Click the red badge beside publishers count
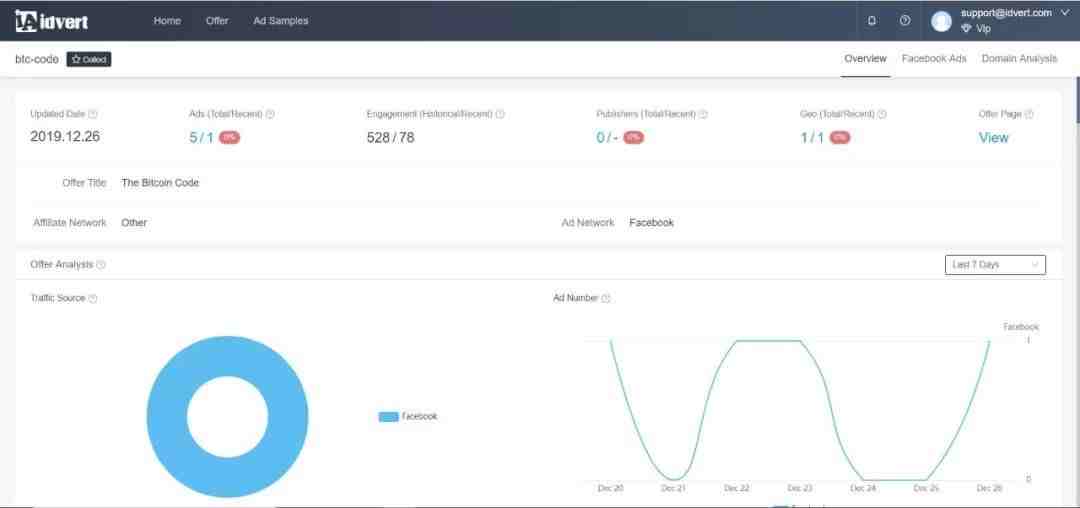This screenshot has height=508, width=1080. [x=634, y=138]
